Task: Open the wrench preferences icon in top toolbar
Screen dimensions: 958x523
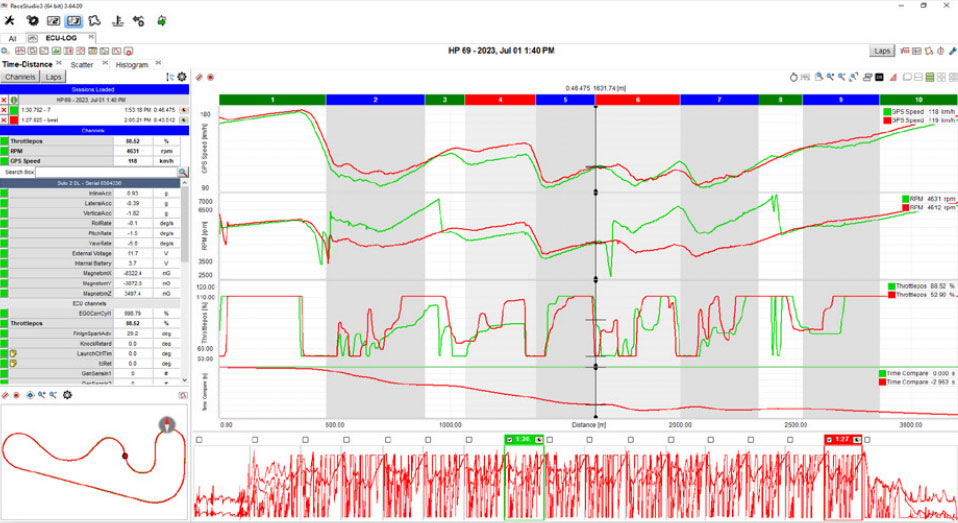Action: point(10,19)
